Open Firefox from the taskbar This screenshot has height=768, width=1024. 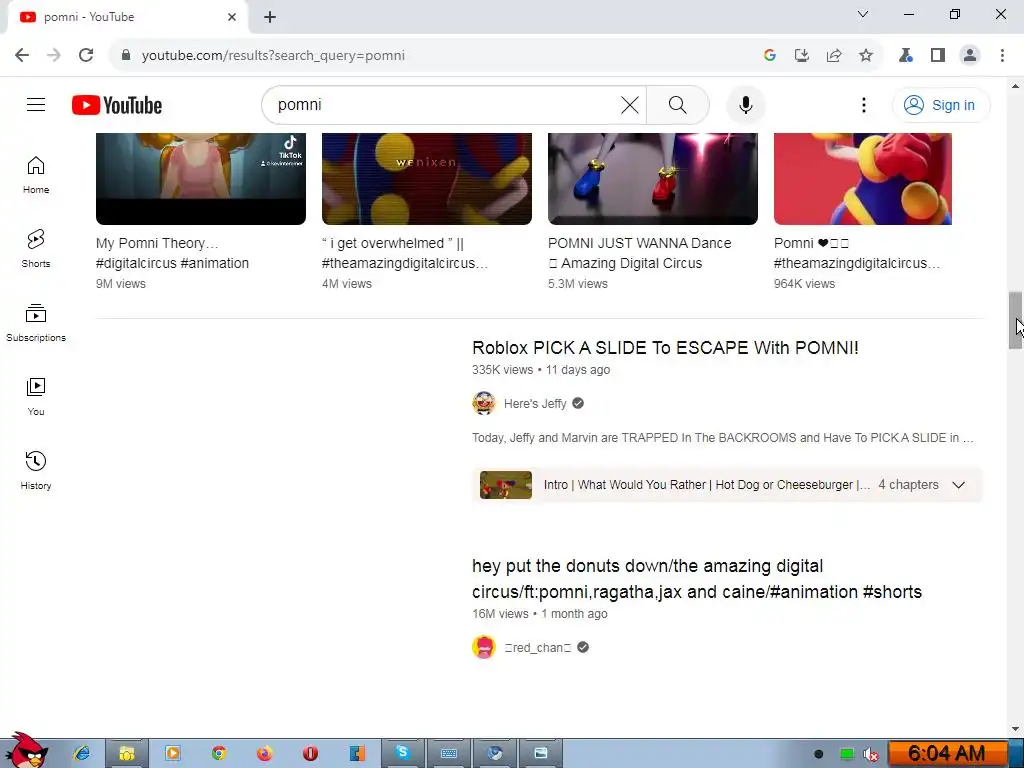point(264,753)
